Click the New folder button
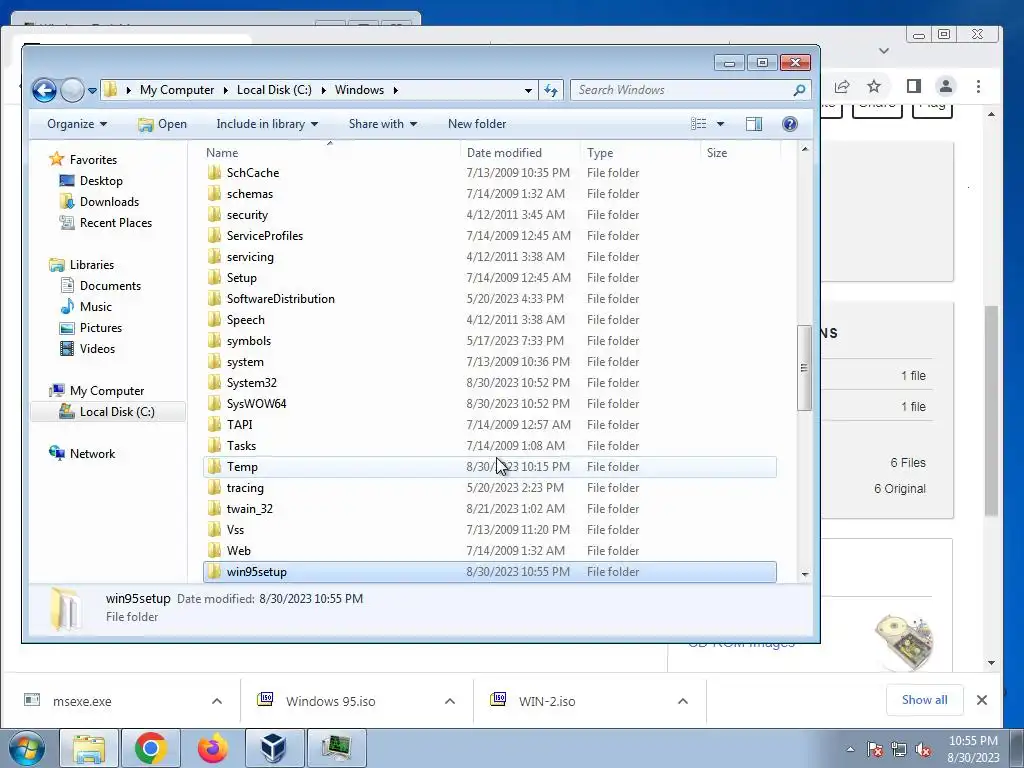The image size is (1024, 768). click(477, 123)
